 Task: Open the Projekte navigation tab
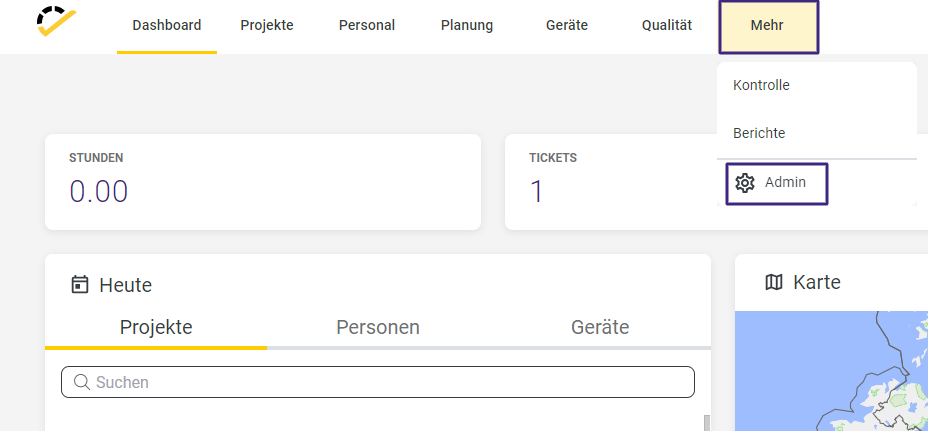coord(267,26)
